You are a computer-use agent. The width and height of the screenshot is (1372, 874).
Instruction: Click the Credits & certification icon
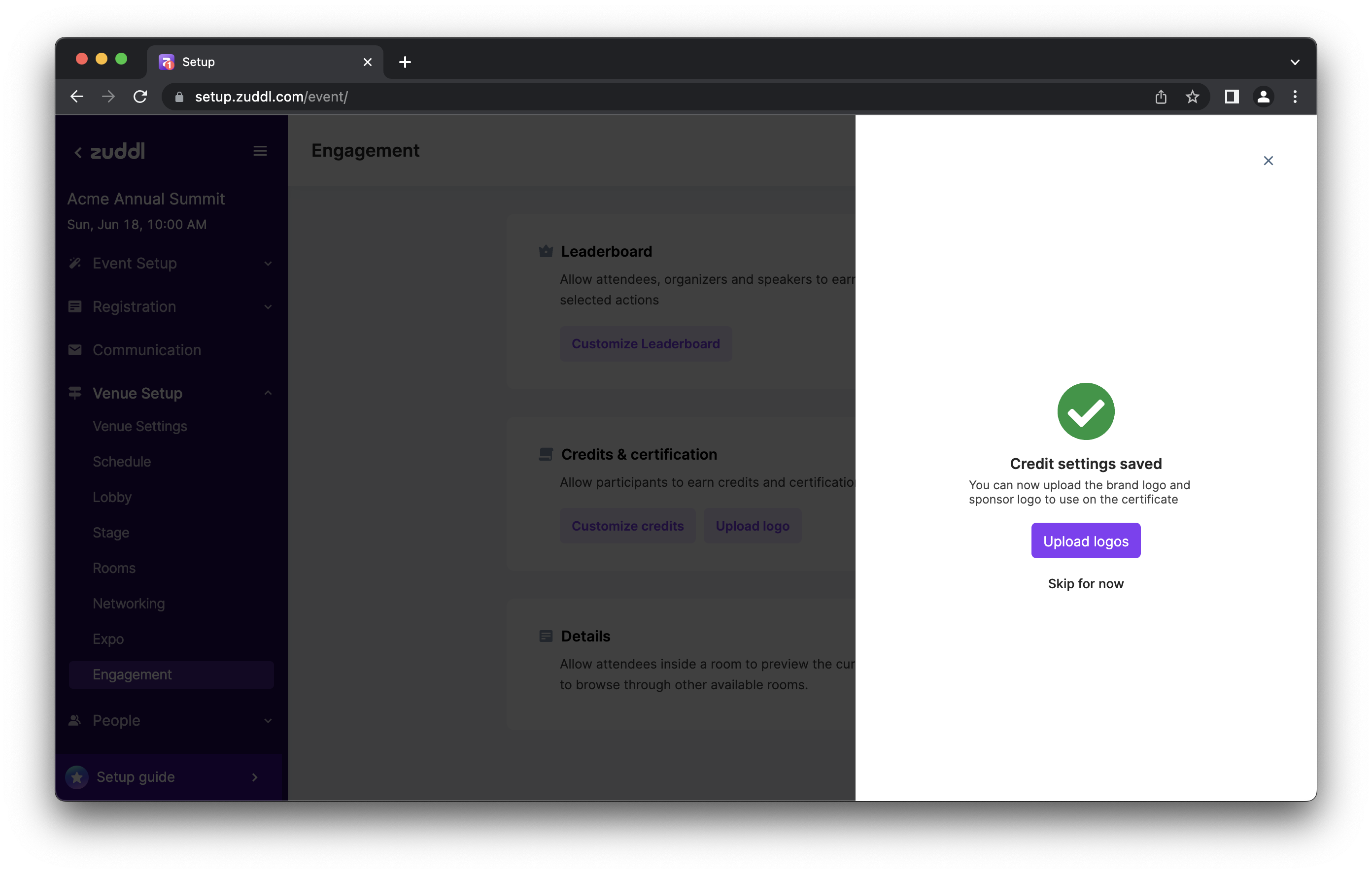click(545, 454)
